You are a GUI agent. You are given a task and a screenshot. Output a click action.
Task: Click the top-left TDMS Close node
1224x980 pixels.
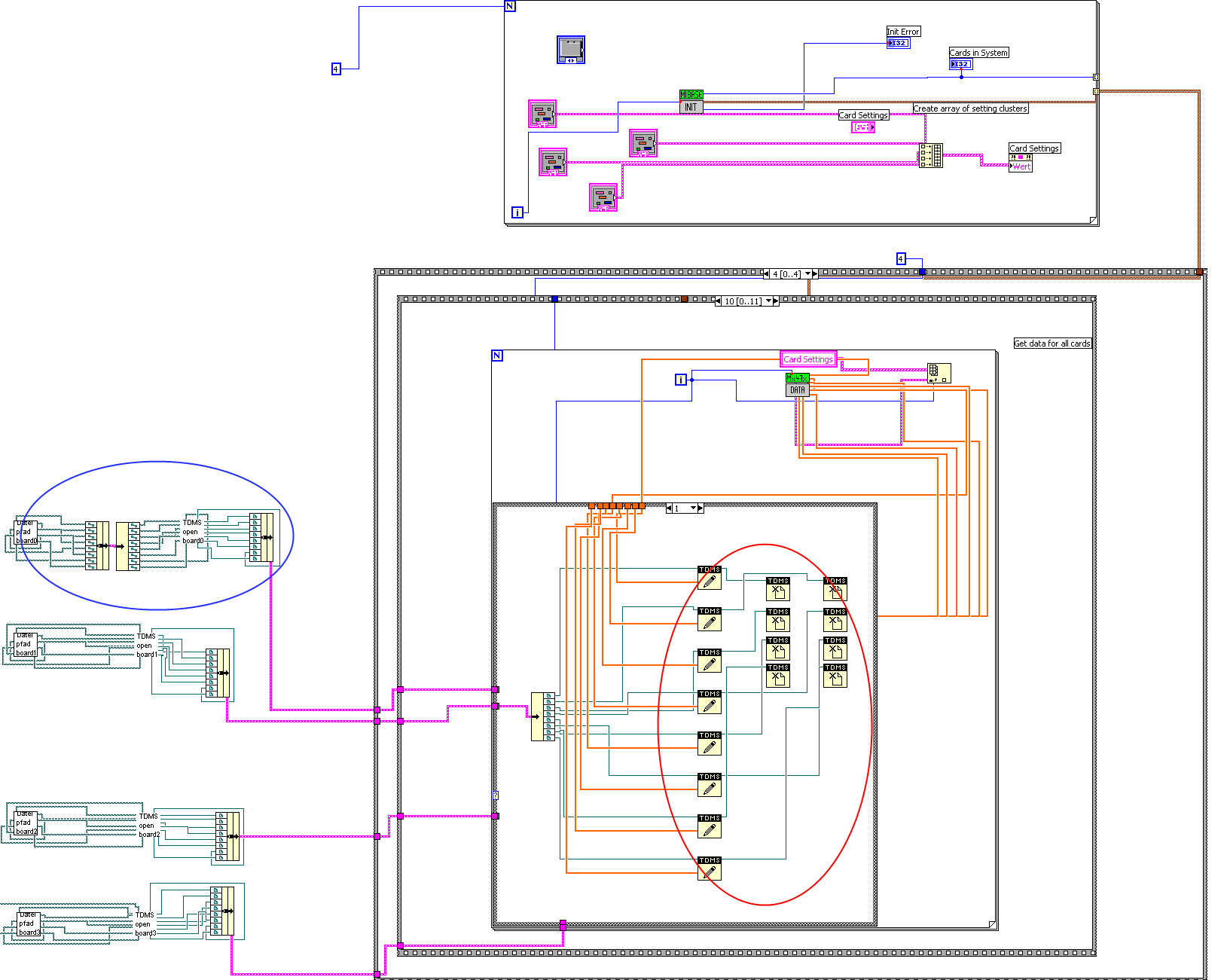[x=778, y=589]
